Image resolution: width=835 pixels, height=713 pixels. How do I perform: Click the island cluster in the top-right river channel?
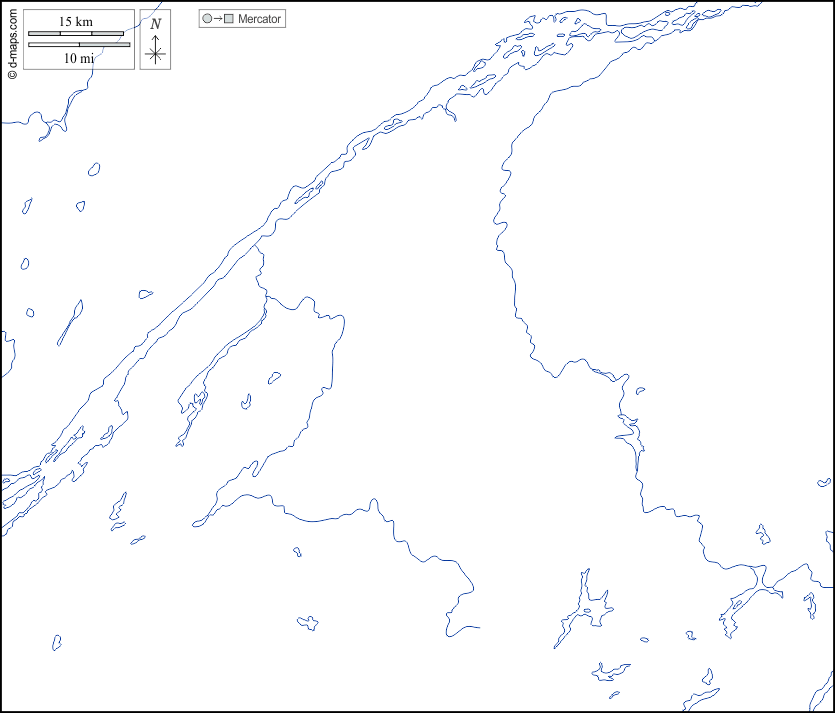[x=545, y=47]
